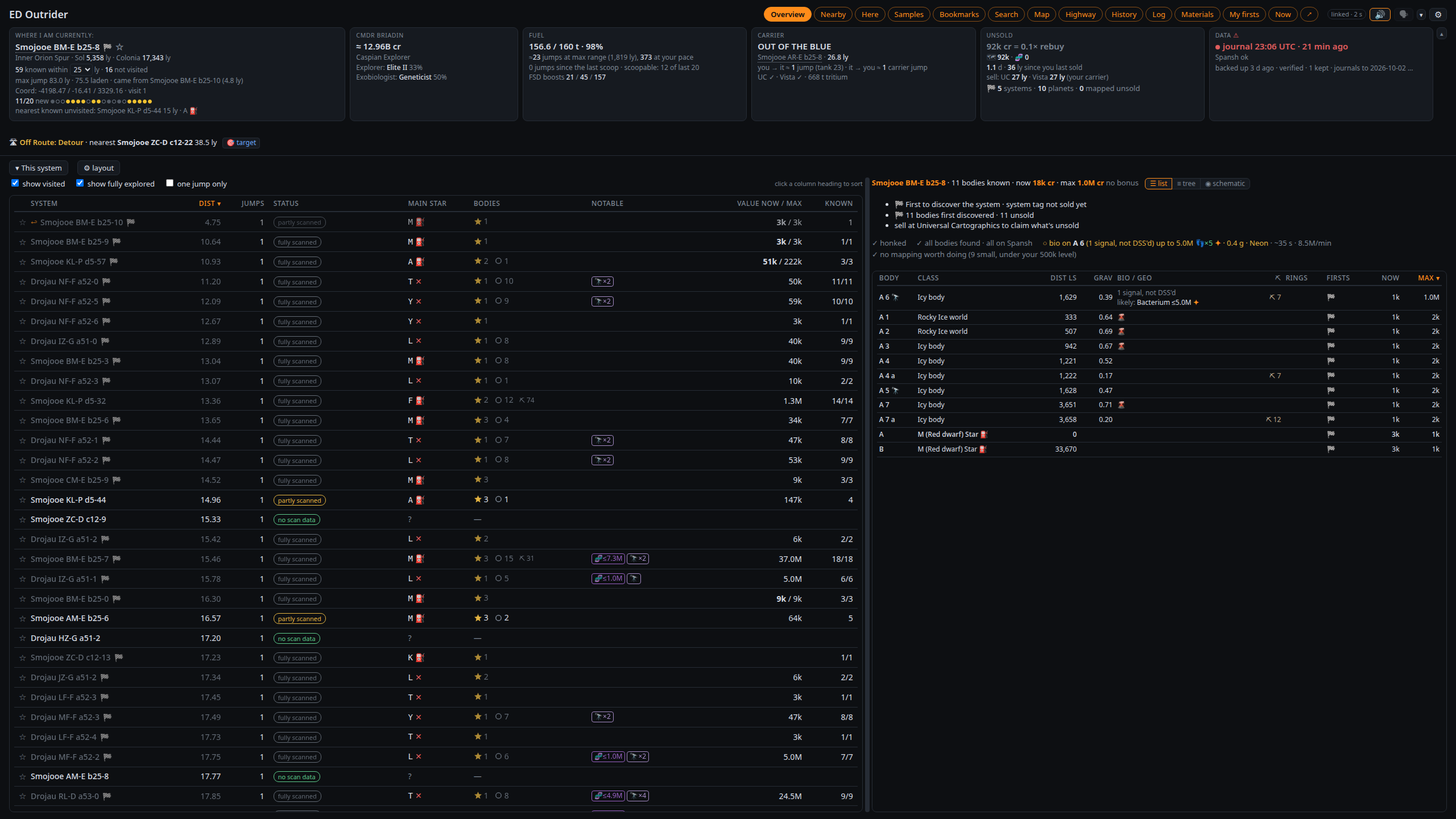Click bio badge ≤7.3M in Smojooe BM-E b25-7 row

[608, 559]
